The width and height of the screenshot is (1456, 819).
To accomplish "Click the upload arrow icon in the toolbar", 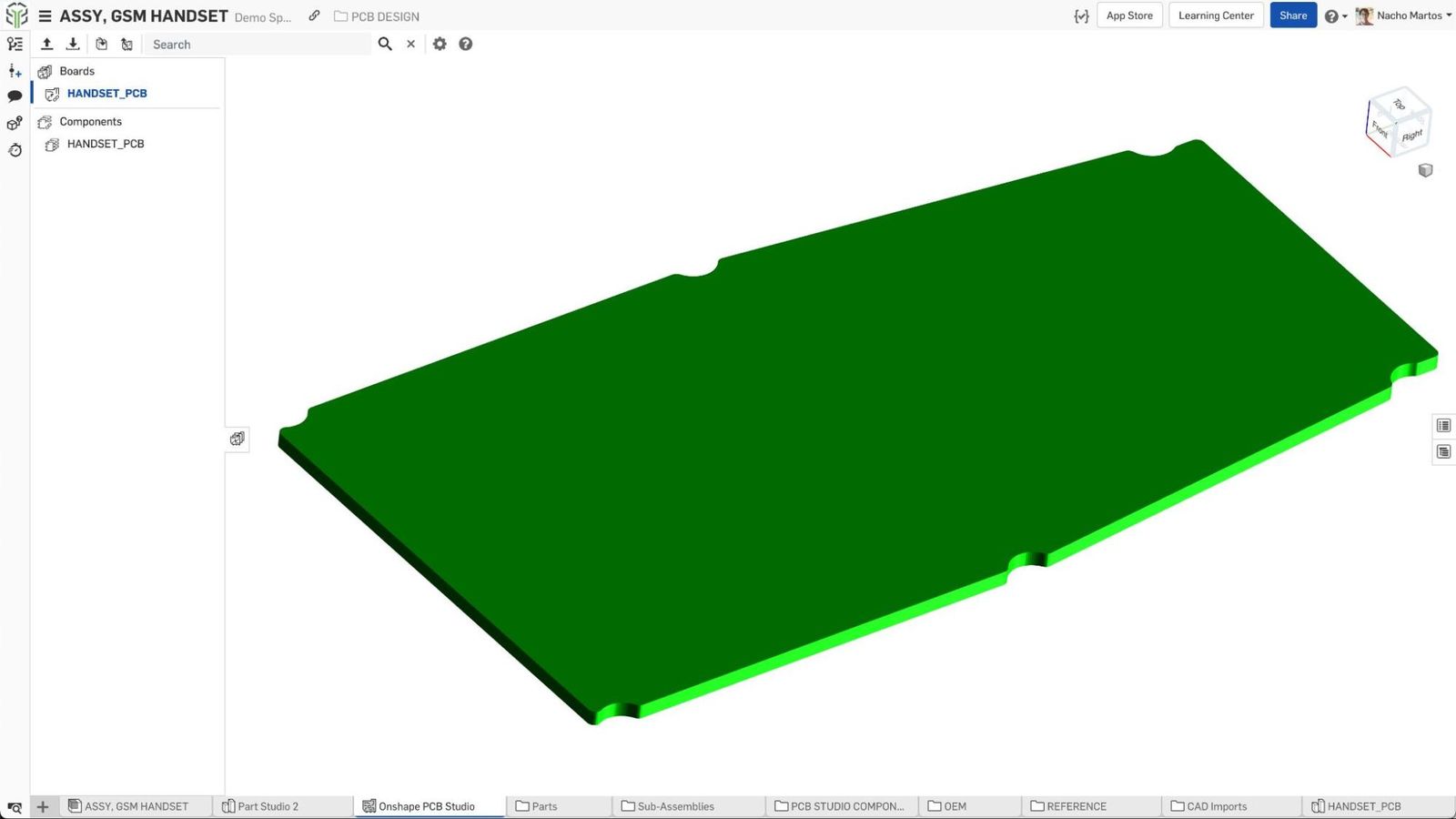I will point(47,44).
